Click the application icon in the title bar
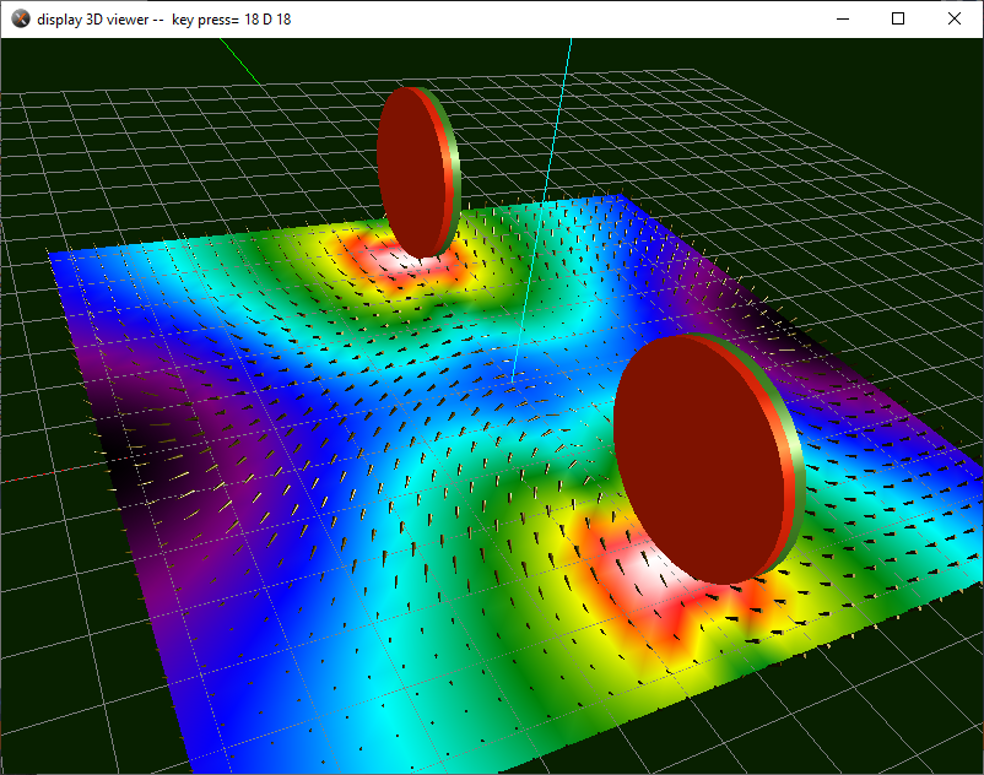Screen dimensions: 984x775 (20, 19)
